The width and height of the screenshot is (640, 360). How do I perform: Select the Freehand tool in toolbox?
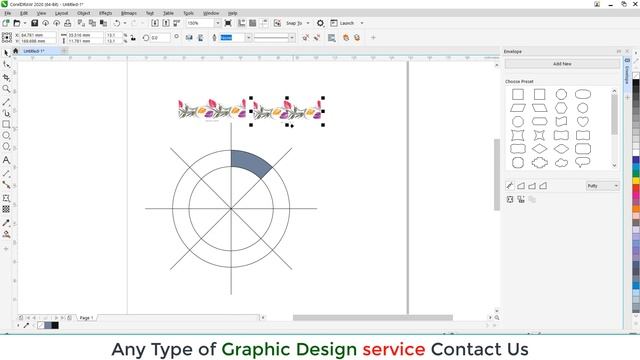tap(6, 102)
